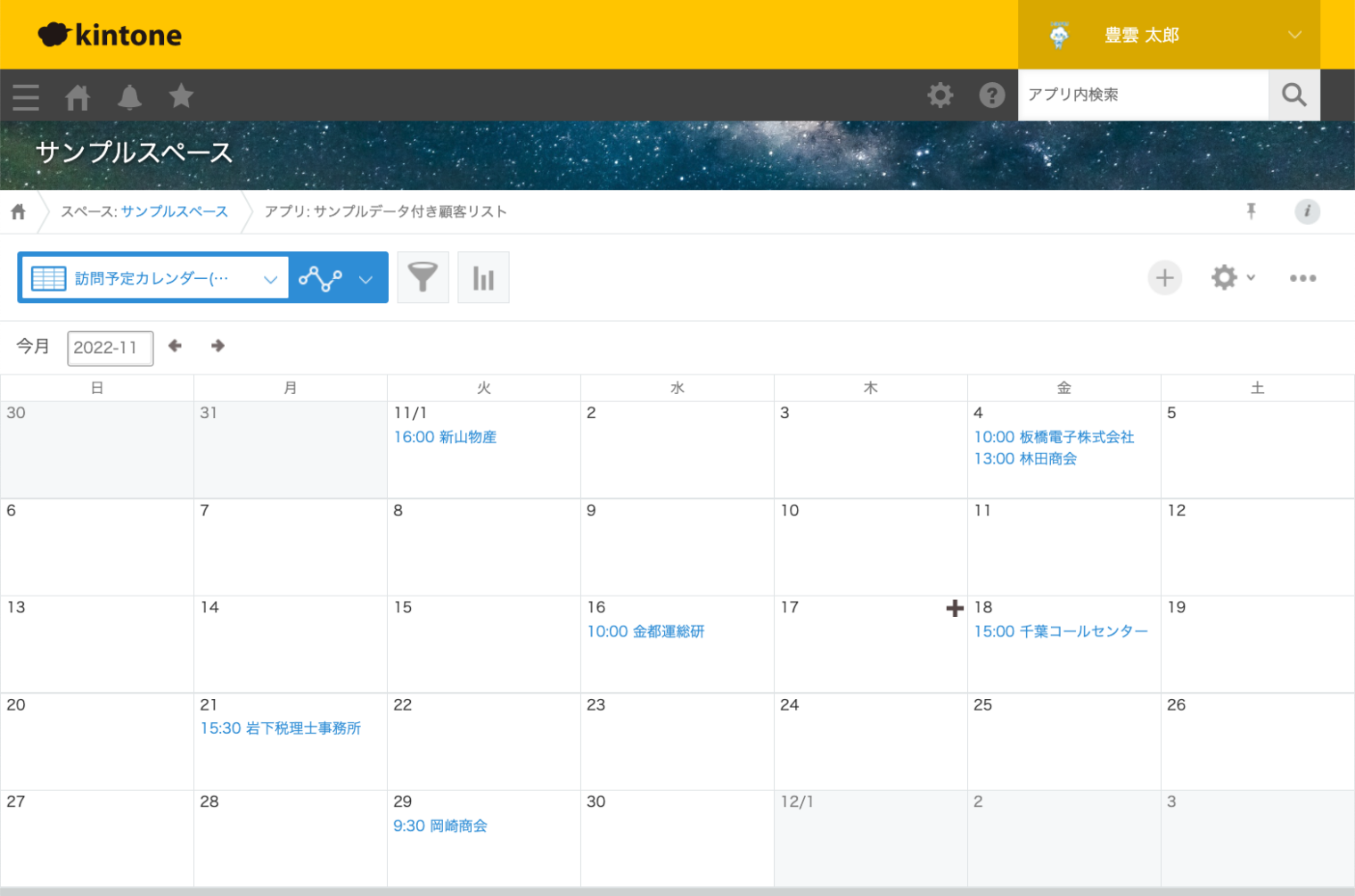Image resolution: width=1355 pixels, height=896 pixels.
Task: Click the サンプルスペース breadcrumb link
Action: pyautogui.click(x=175, y=211)
